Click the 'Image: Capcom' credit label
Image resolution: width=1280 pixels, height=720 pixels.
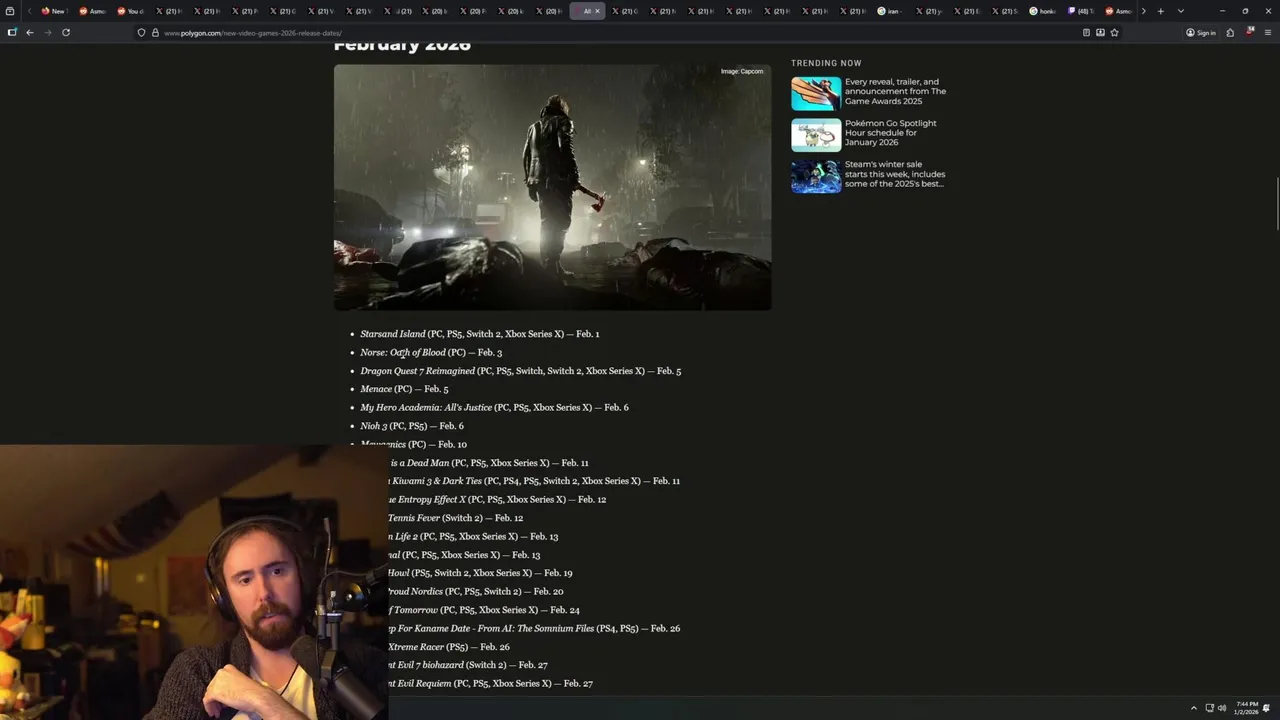pos(742,72)
